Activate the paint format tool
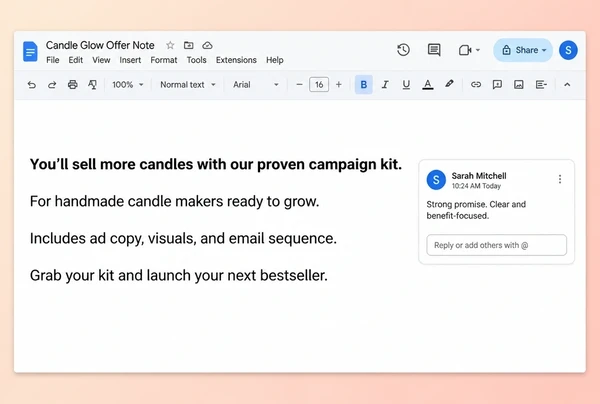600x404 pixels. tap(92, 85)
